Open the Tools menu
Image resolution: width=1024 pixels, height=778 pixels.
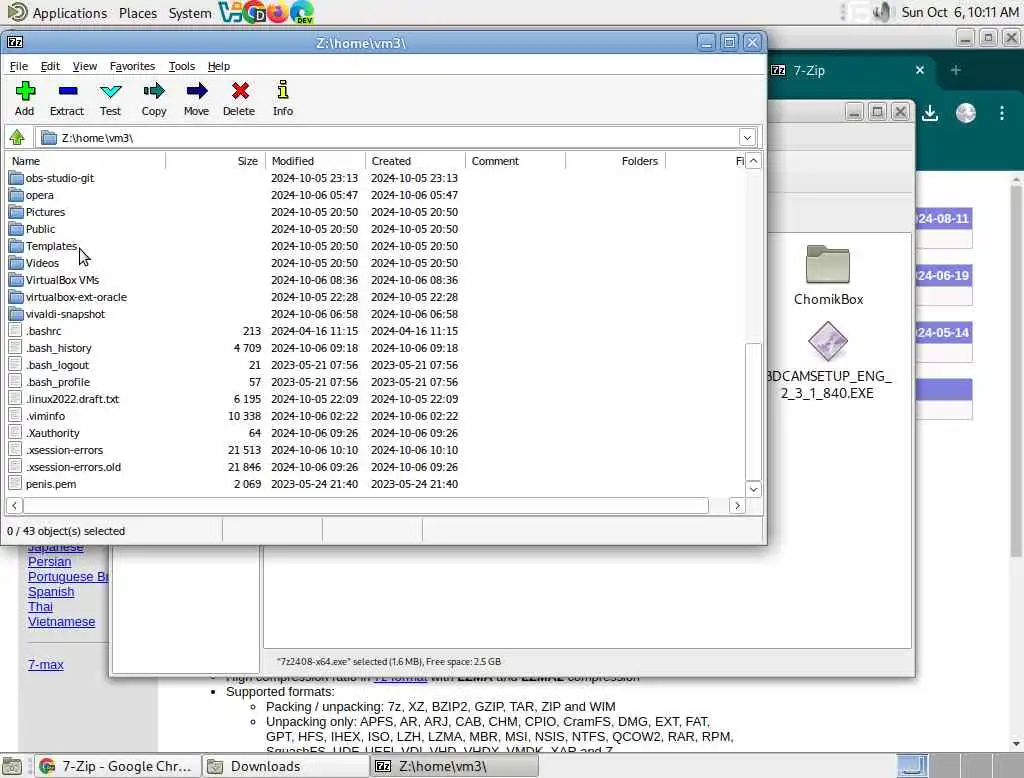(182, 66)
